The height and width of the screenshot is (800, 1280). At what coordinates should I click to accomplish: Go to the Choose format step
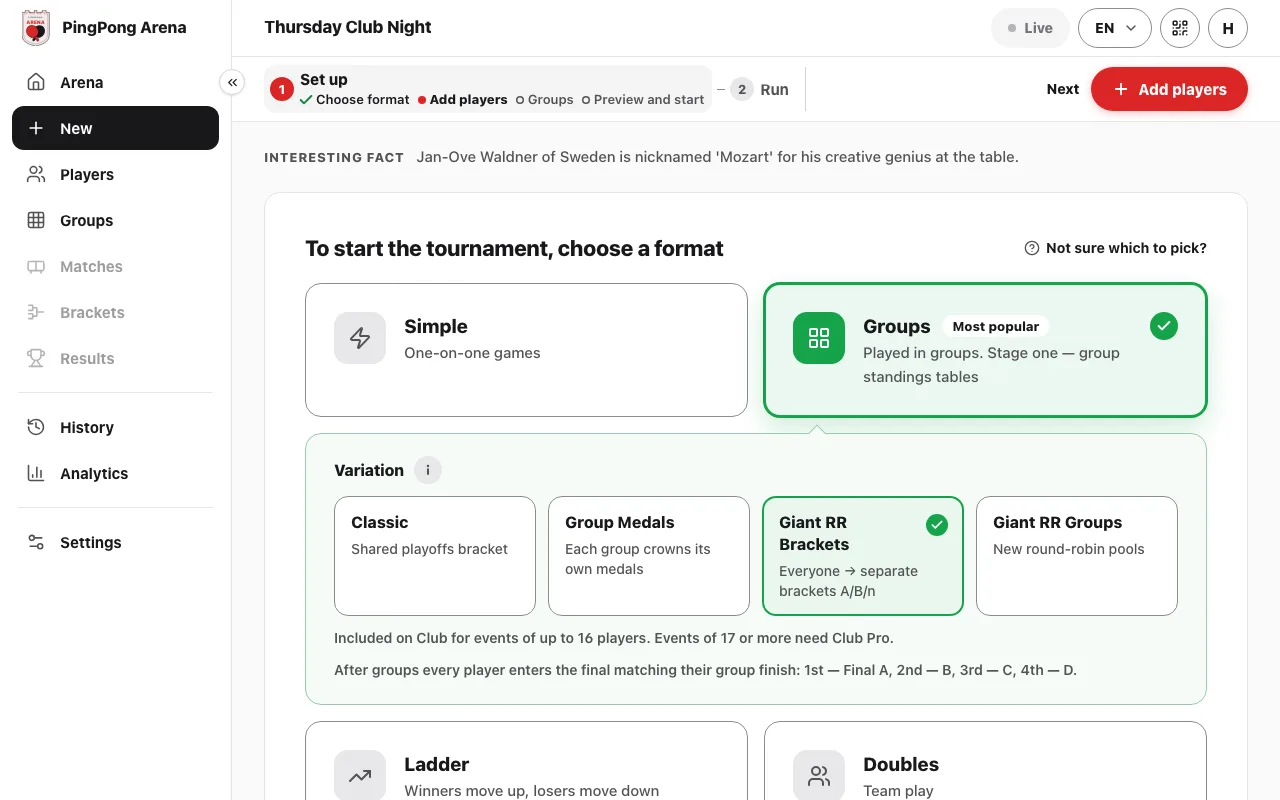click(x=355, y=100)
